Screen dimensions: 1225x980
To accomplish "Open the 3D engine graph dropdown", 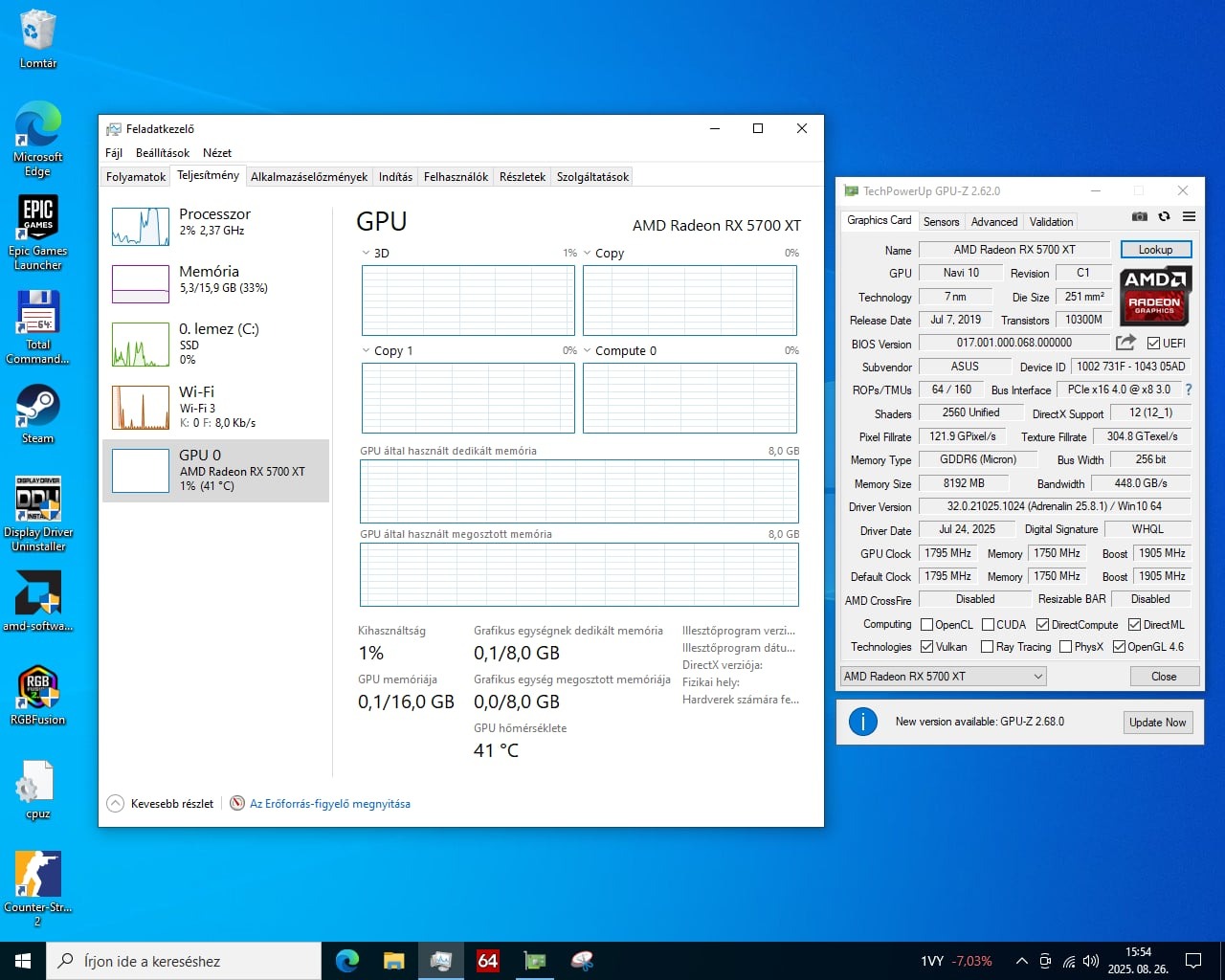I will (366, 254).
